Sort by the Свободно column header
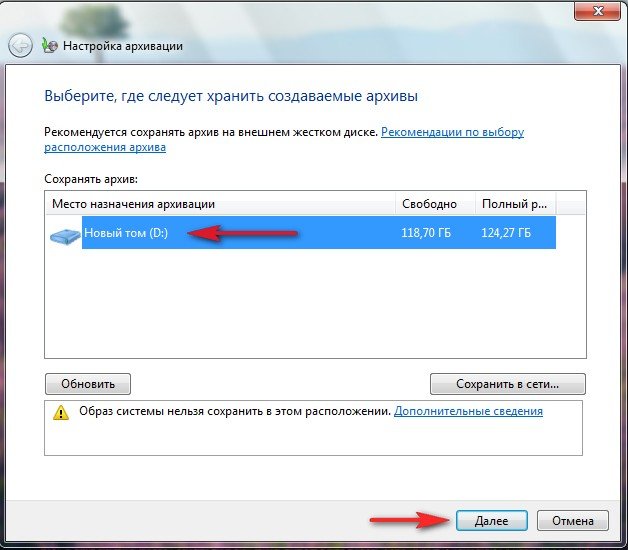The width and height of the screenshot is (628, 550). [x=435, y=204]
